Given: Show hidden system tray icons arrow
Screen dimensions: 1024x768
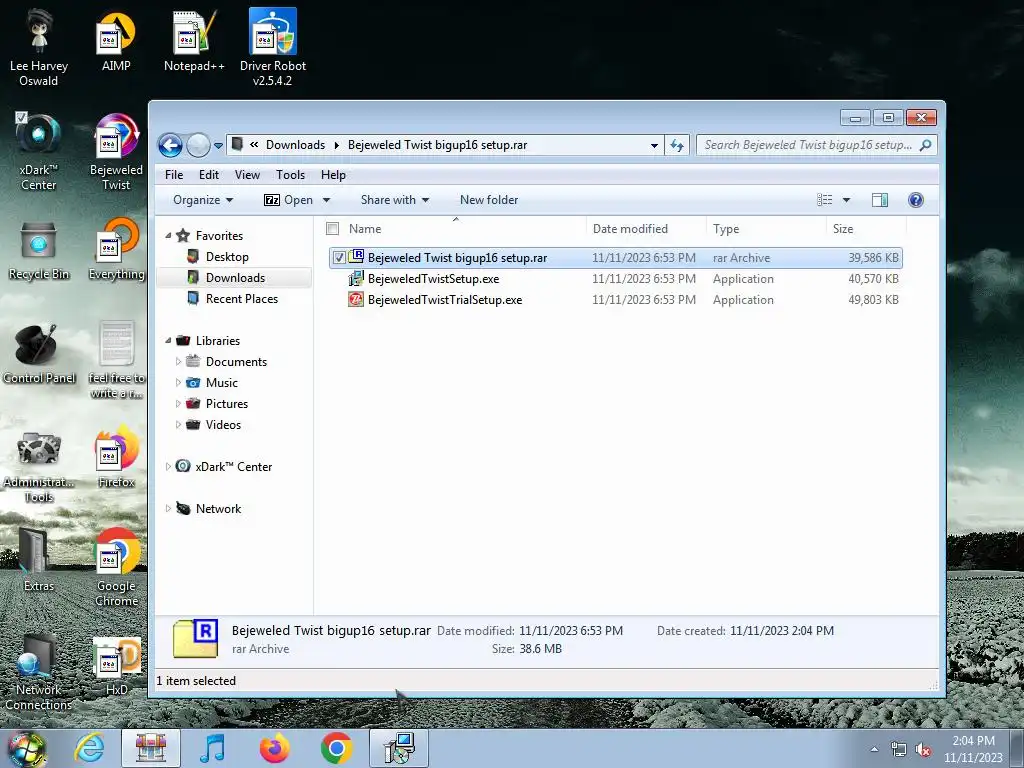Looking at the screenshot, I should tap(874, 750).
